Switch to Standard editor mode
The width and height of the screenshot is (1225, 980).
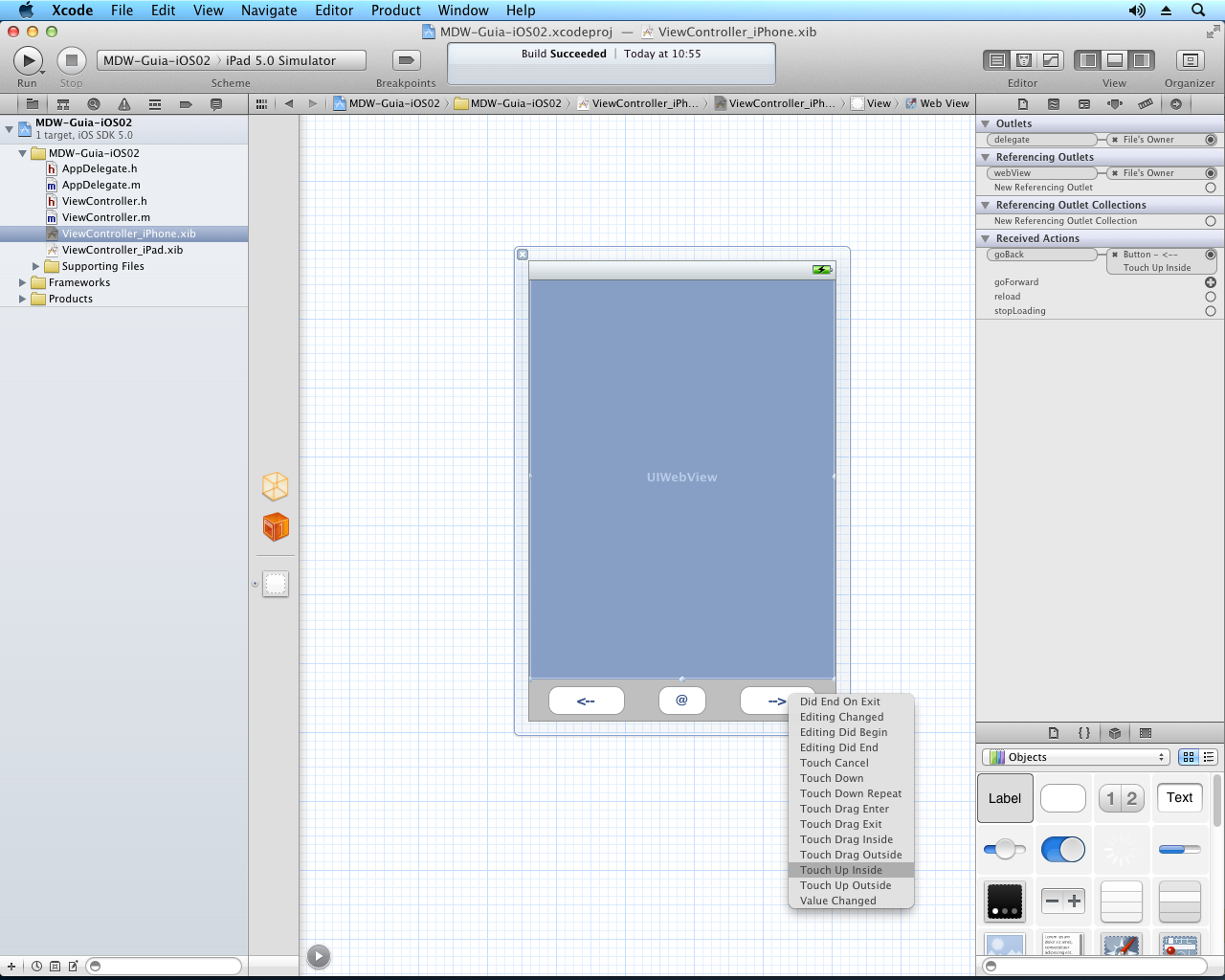point(996,60)
